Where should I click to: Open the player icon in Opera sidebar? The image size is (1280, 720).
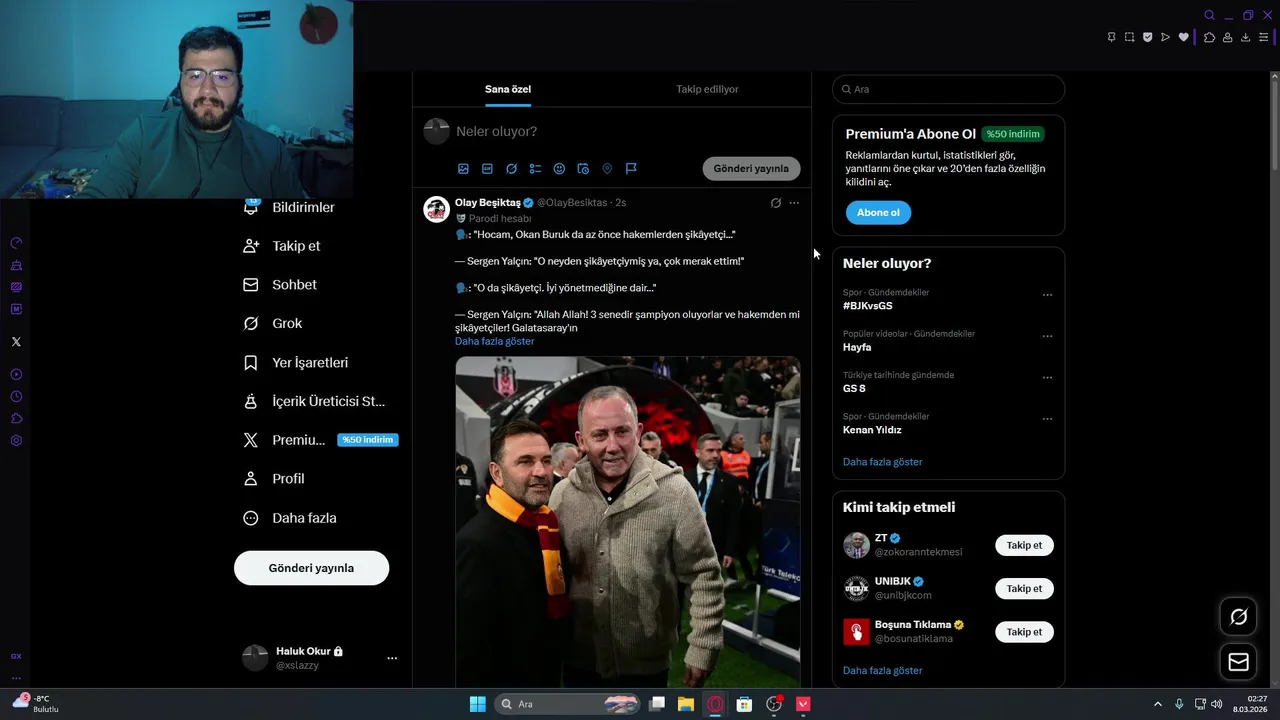[16, 375]
